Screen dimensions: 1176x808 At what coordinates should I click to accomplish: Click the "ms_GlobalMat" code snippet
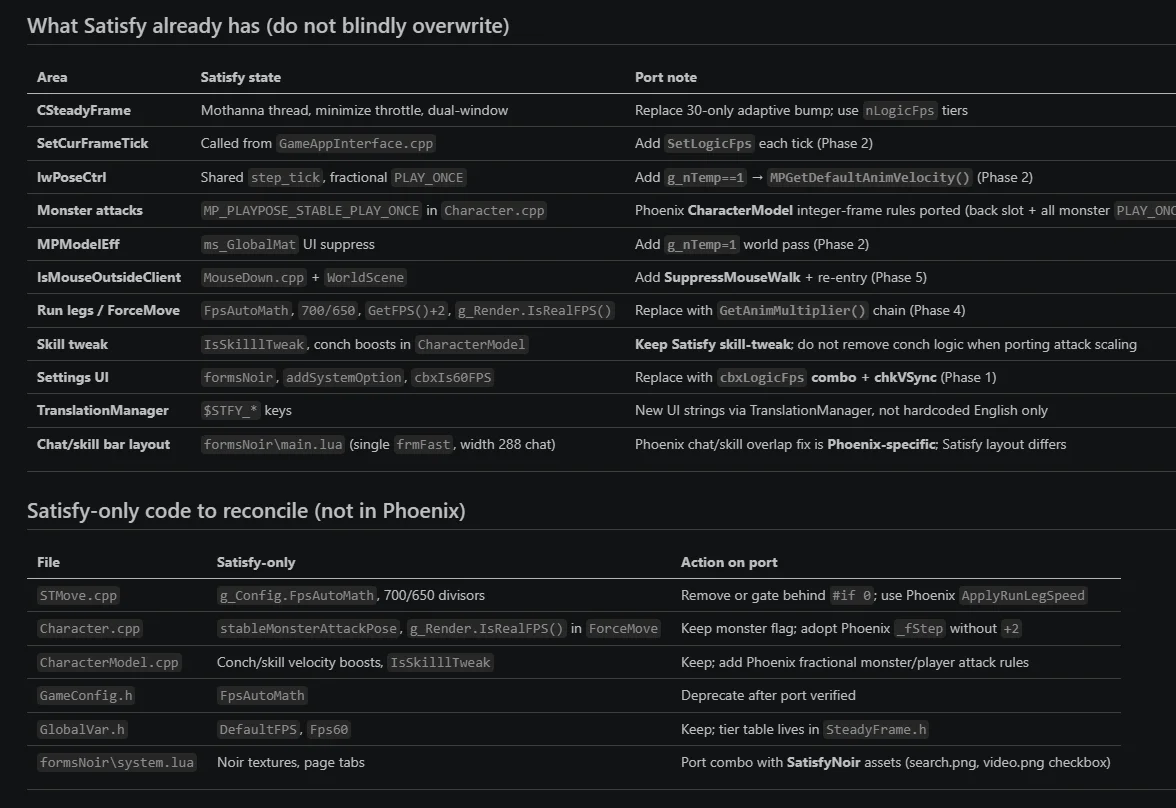(250, 244)
